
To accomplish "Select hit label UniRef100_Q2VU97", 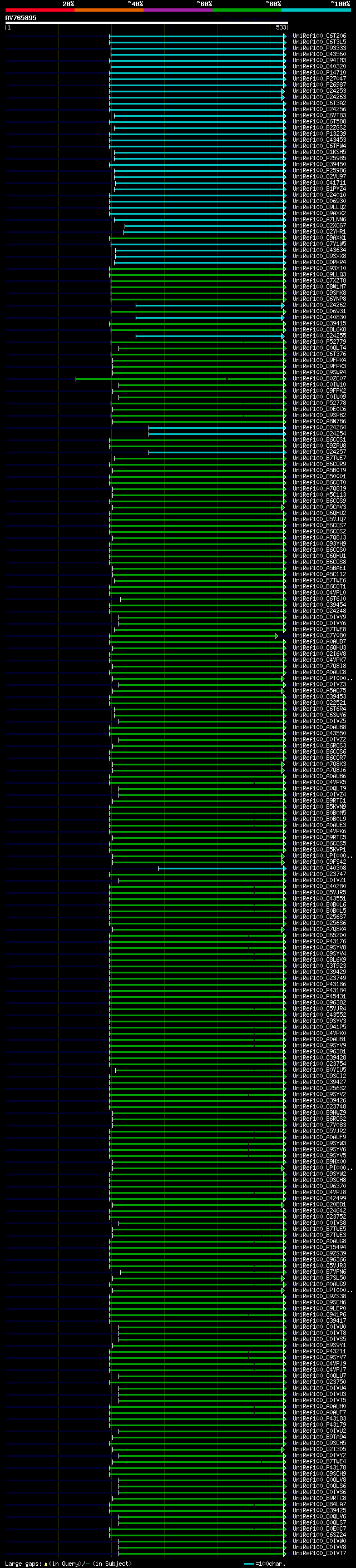I will [x=319, y=176].
